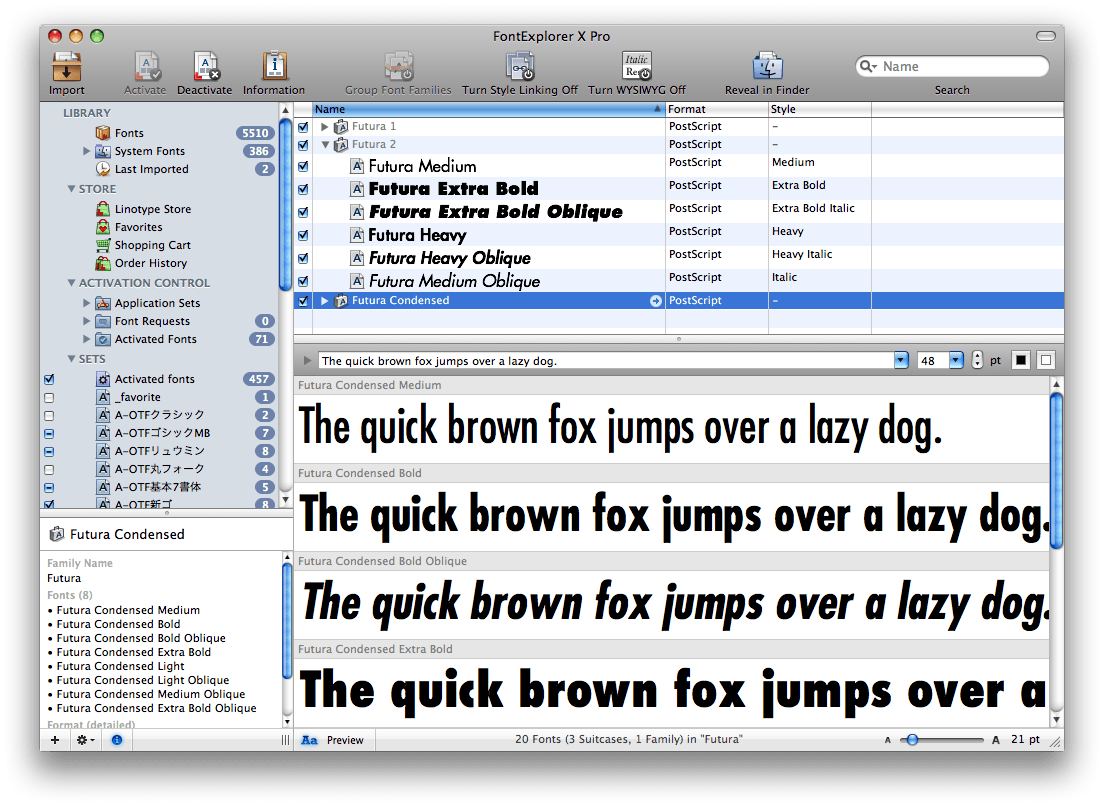The height and width of the screenshot is (806, 1104).
Task: Select Activated Fonts under Activation Control
Action: tap(156, 339)
